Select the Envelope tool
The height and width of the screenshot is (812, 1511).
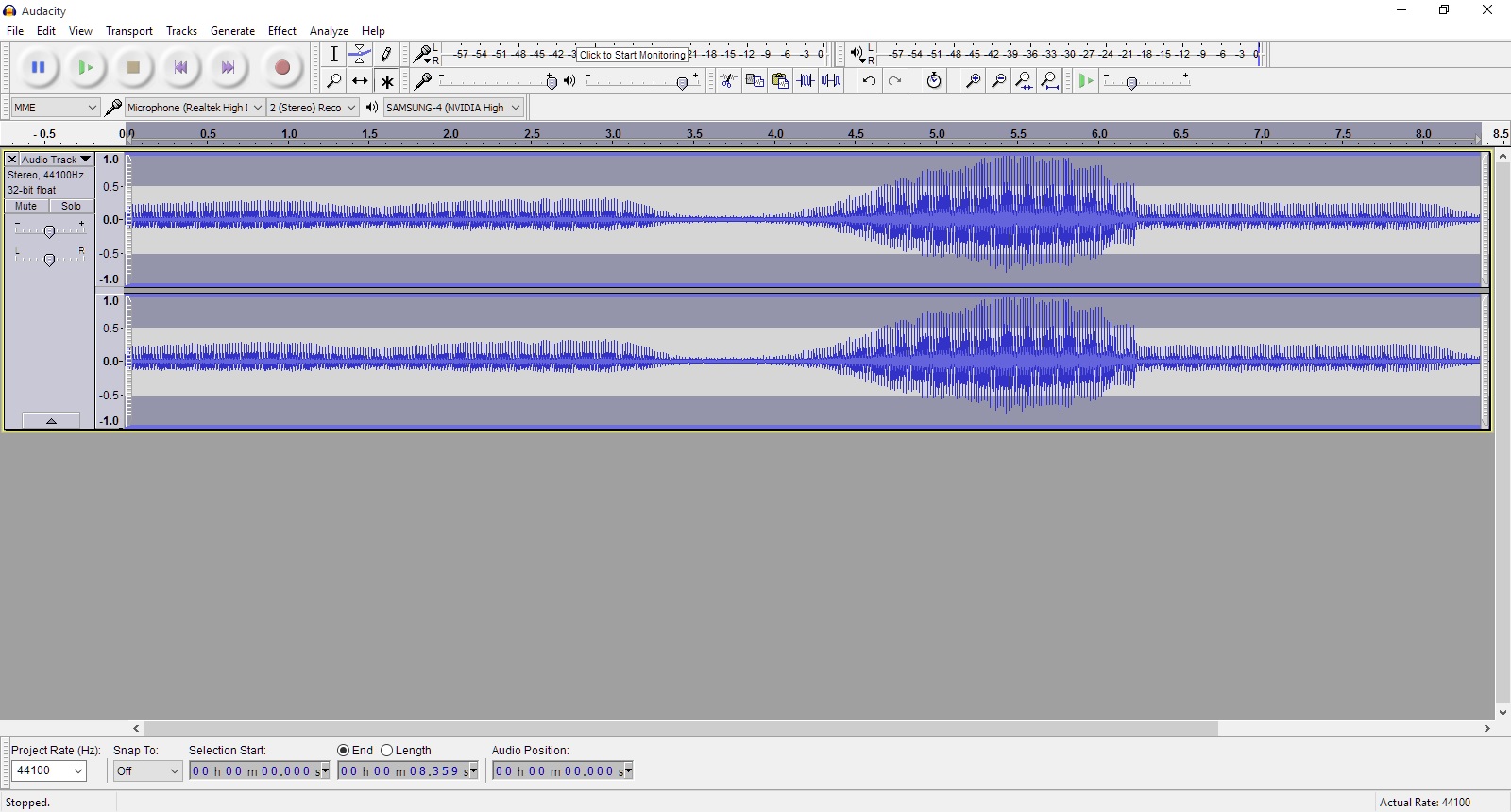tap(360, 54)
